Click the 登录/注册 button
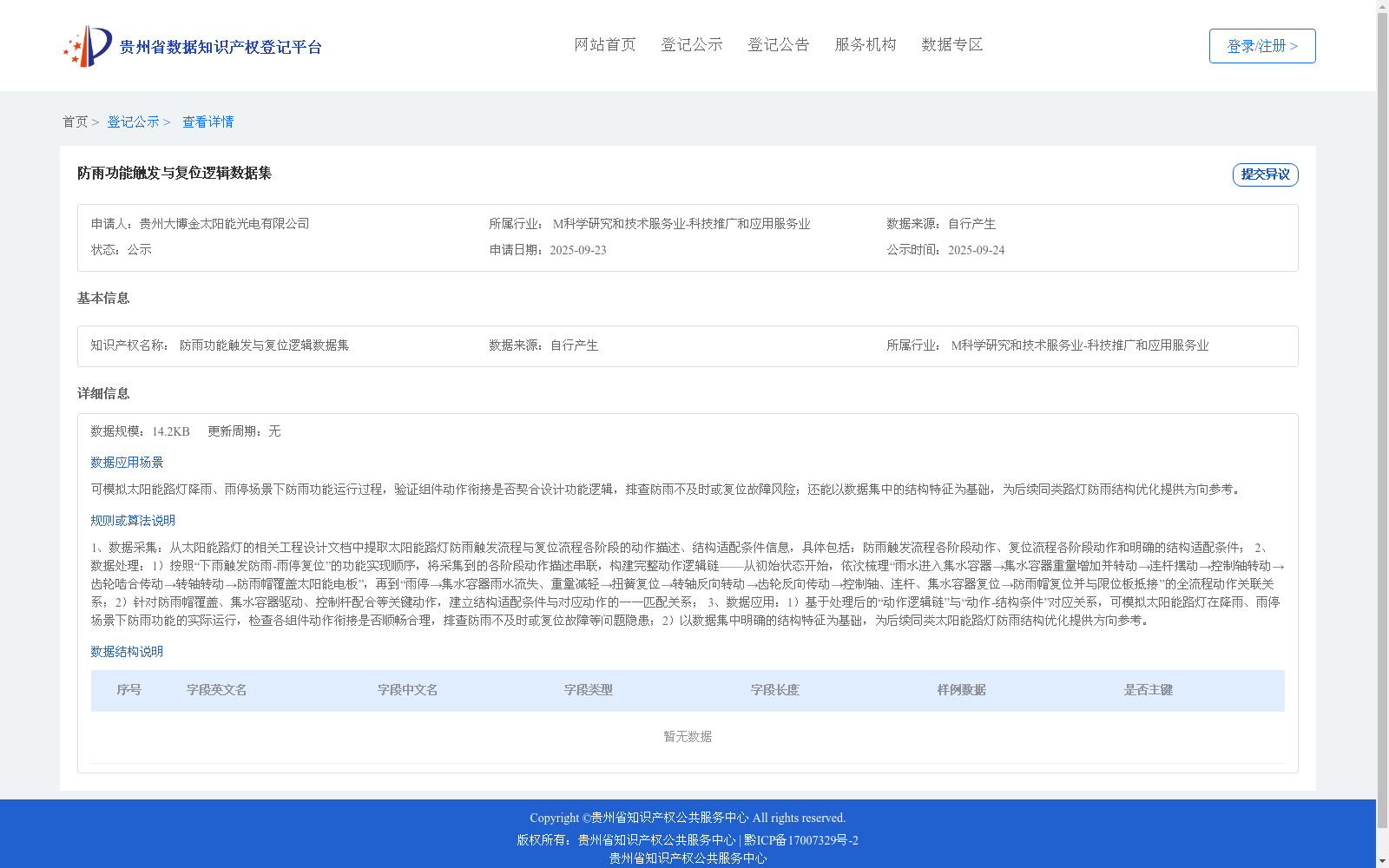The width and height of the screenshot is (1389, 868). (1262, 46)
